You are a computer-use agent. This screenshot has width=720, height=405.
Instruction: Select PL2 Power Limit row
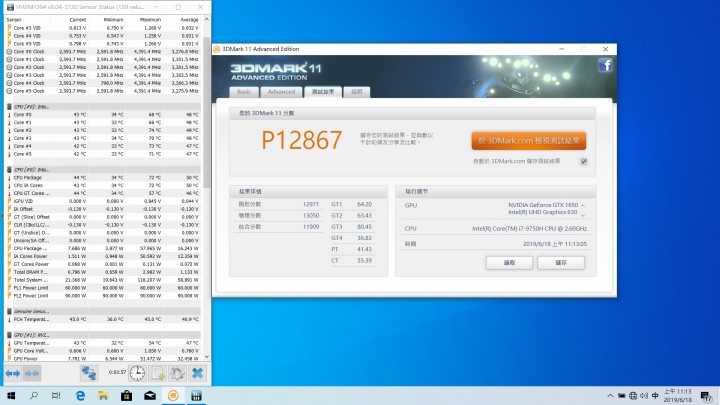pyautogui.click(x=103, y=295)
